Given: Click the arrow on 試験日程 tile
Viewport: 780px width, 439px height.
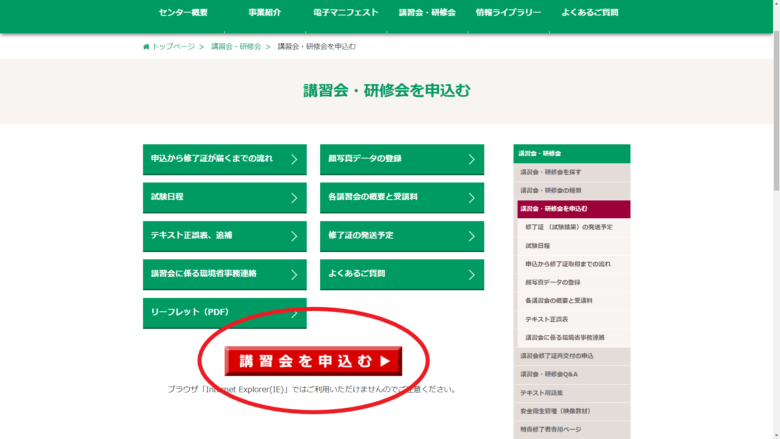Looking at the screenshot, I should point(294,198).
